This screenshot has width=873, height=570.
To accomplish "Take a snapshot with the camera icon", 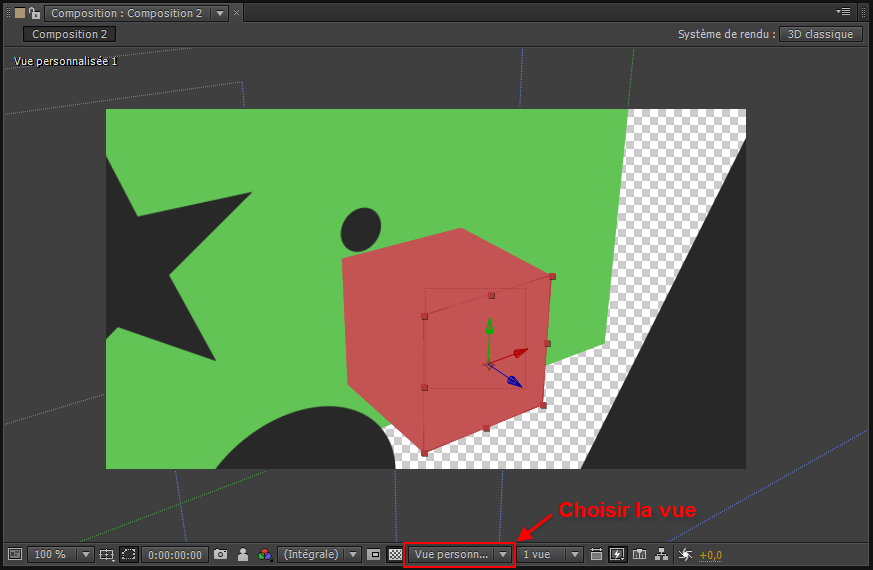I will [x=220, y=554].
